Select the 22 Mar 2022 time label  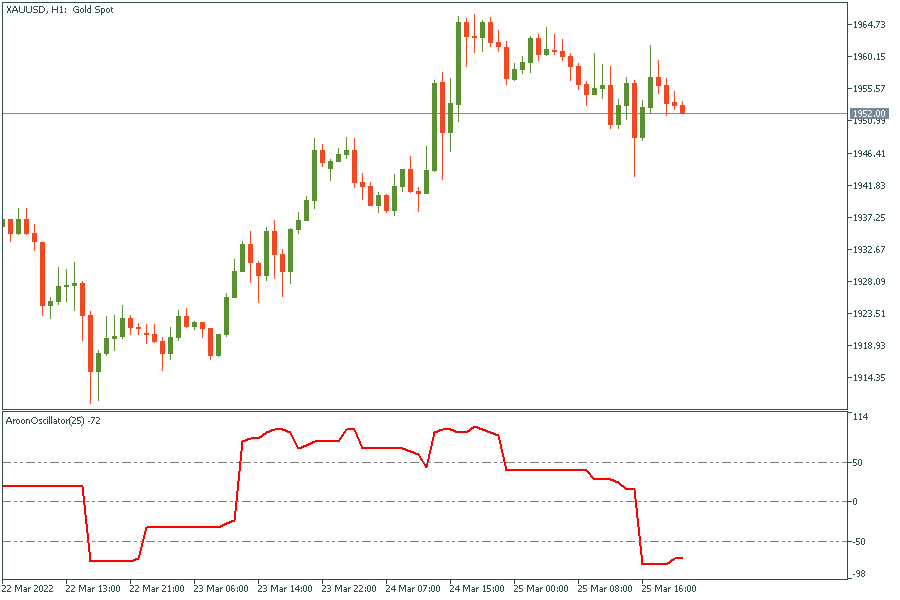(x=29, y=589)
